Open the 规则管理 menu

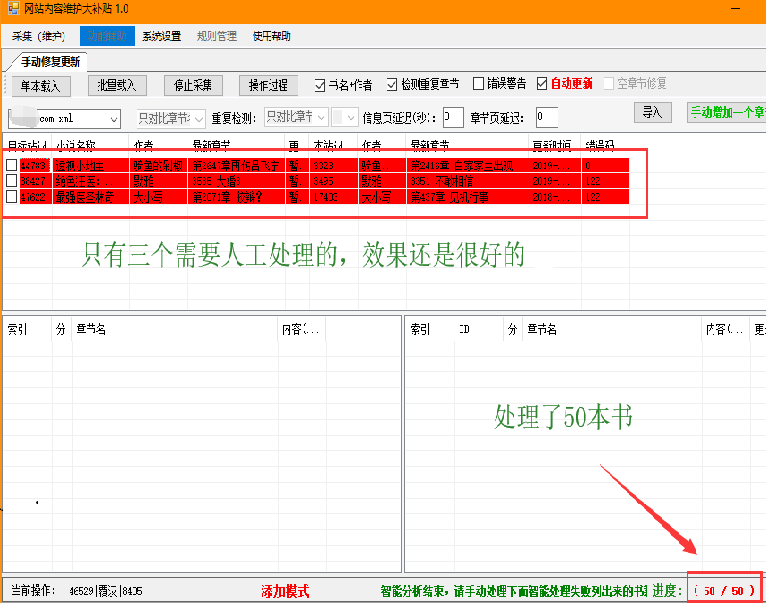tap(217, 37)
